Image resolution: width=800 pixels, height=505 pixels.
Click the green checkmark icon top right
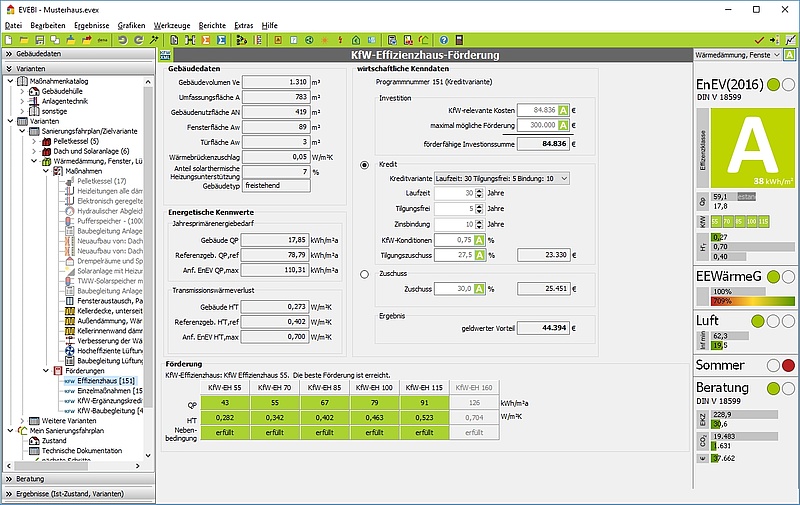(760, 39)
